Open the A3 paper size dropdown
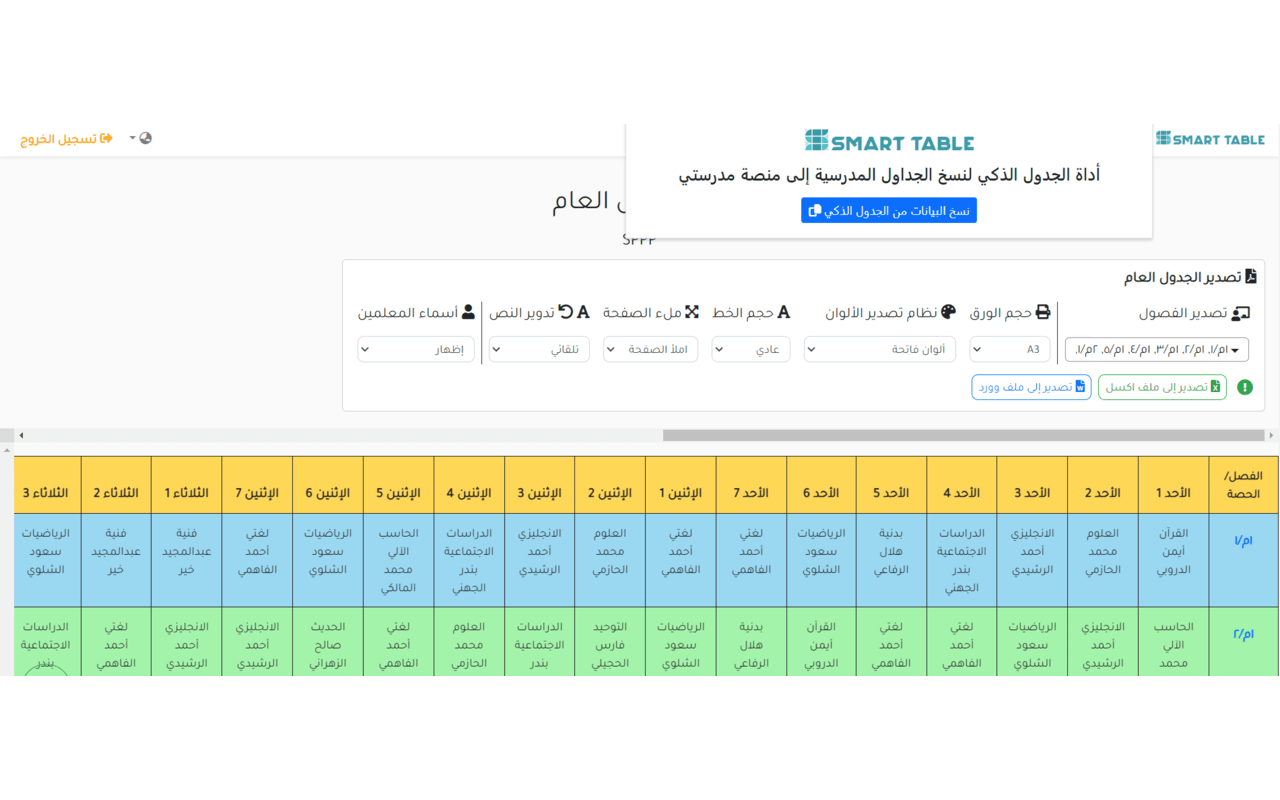This screenshot has height=800, width=1280. [1010, 349]
